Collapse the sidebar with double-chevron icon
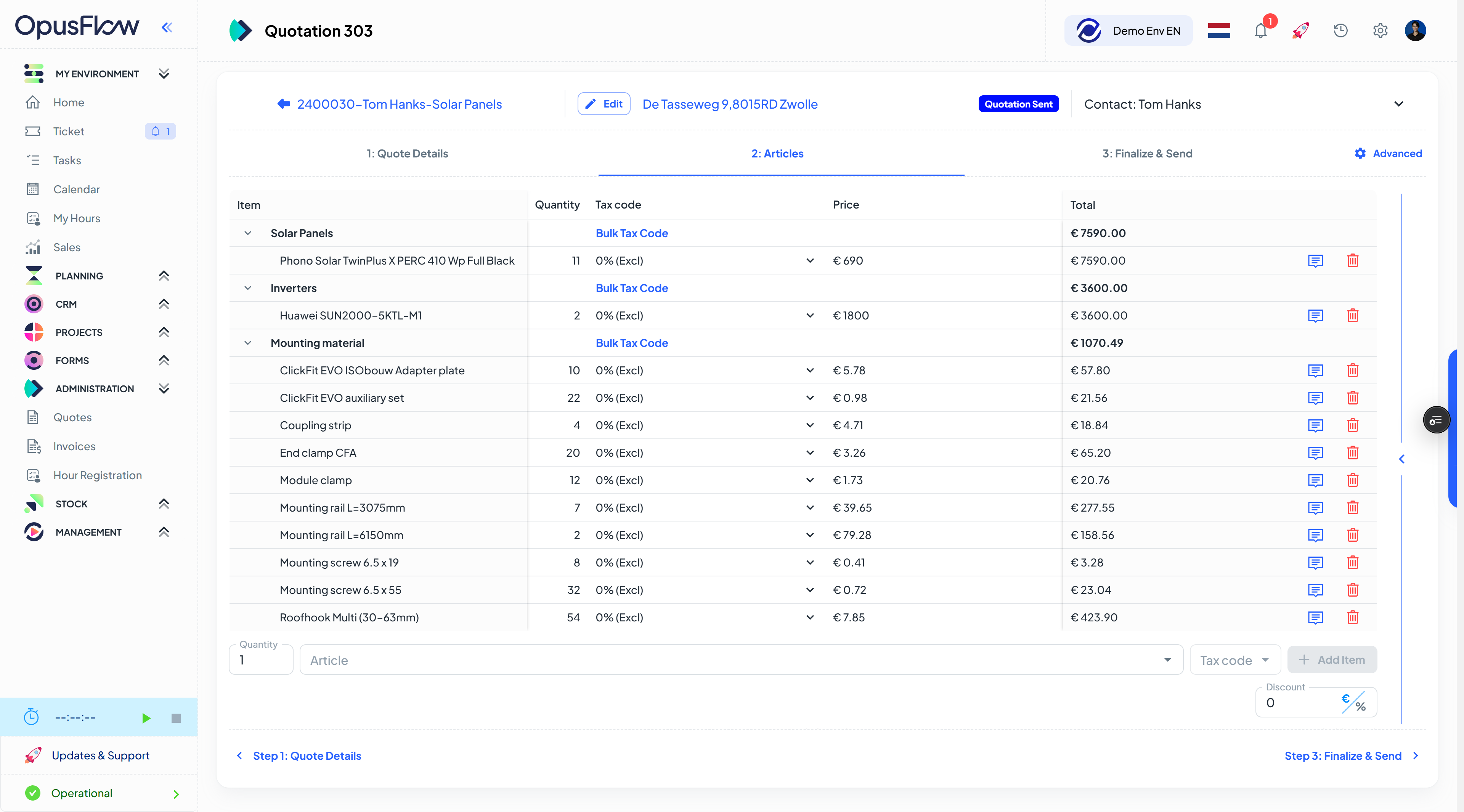The width and height of the screenshot is (1464, 812). (x=167, y=27)
